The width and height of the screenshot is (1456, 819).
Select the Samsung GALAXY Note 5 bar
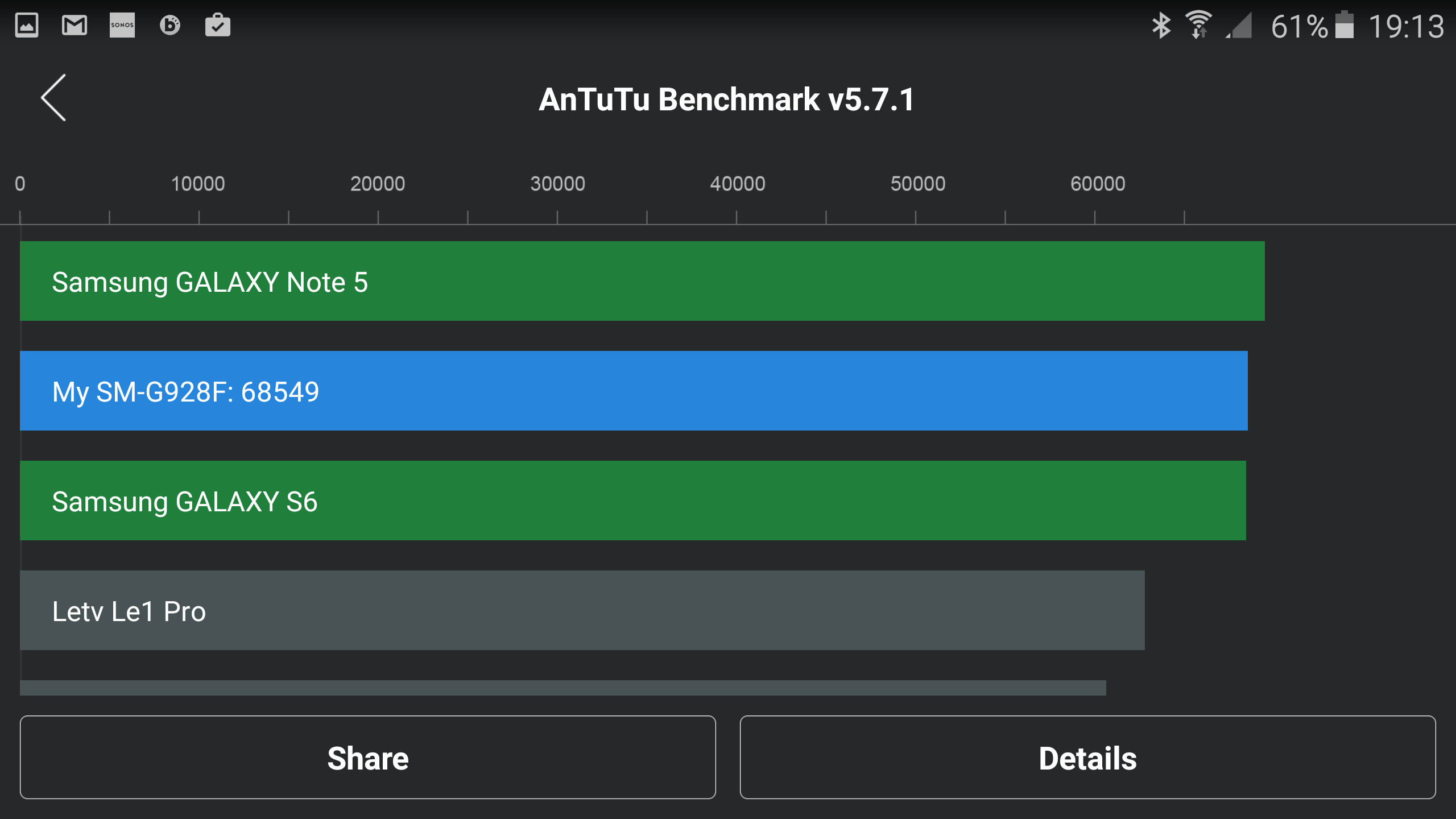[642, 281]
